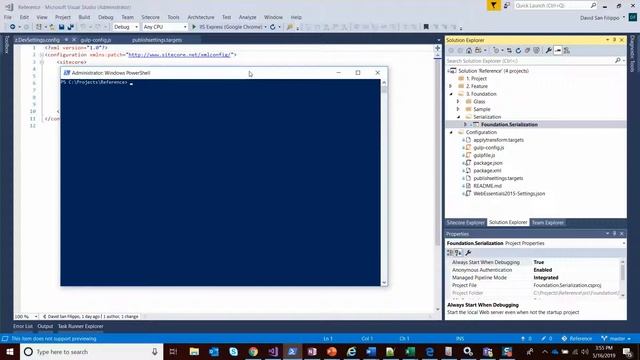Click Categorized view icon in Properties panel

[x=450, y=253]
